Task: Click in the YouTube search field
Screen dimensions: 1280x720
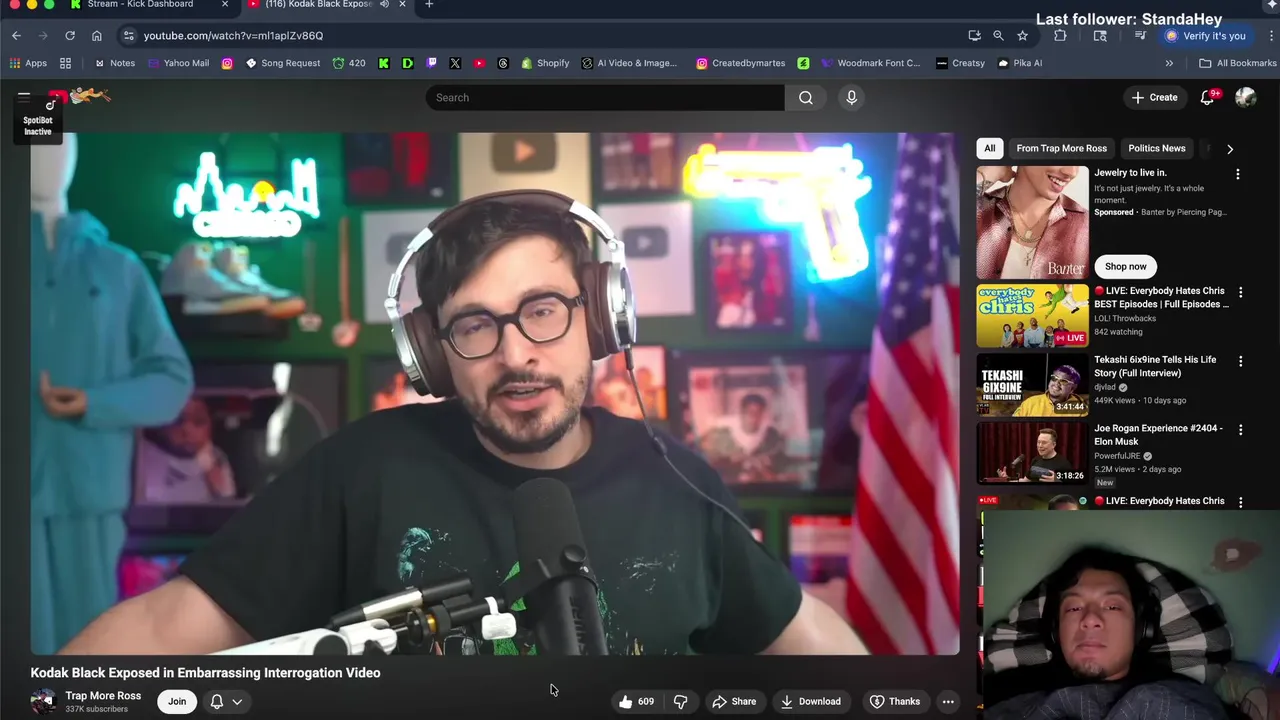Action: tap(605, 97)
